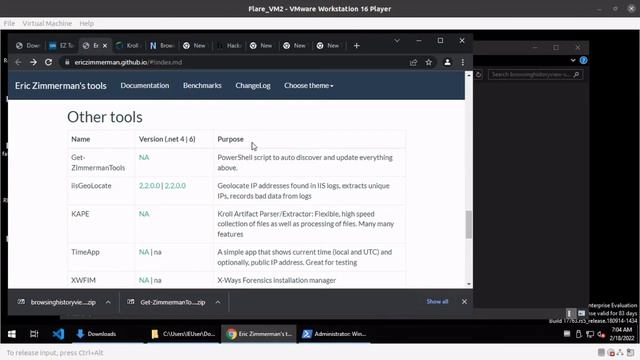Go back using Chrome's back arrow
This screenshot has height=360, width=640.
click(18, 62)
